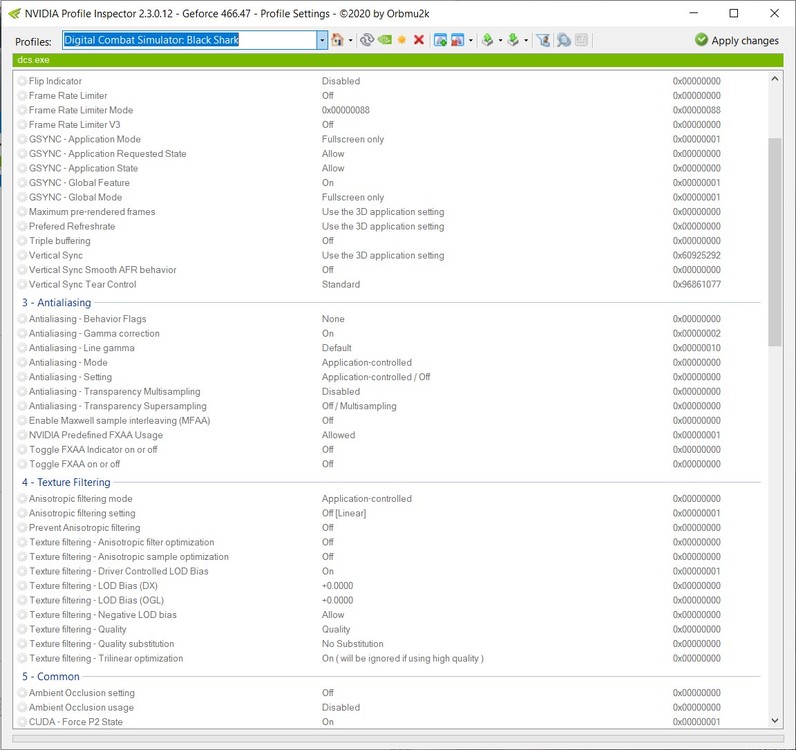Viewport: 796px width, 750px height.
Task: Click the gear icon beside Vertical Sync Tear Control
Action: 22,284
